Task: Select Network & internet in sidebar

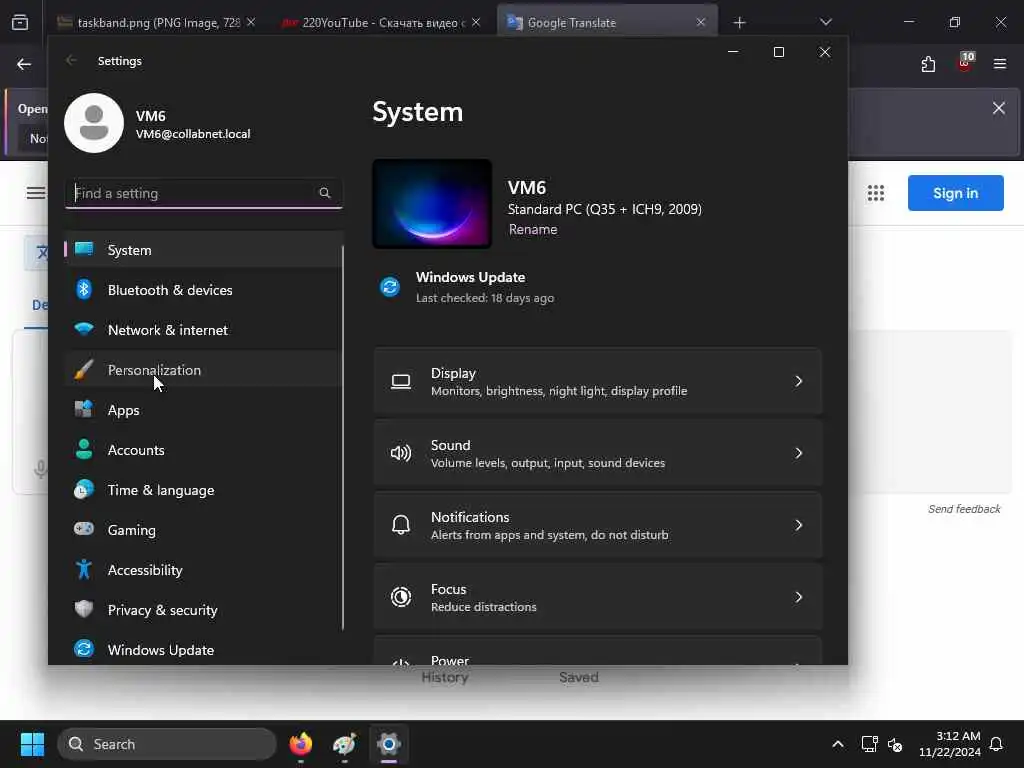Action: point(203,330)
